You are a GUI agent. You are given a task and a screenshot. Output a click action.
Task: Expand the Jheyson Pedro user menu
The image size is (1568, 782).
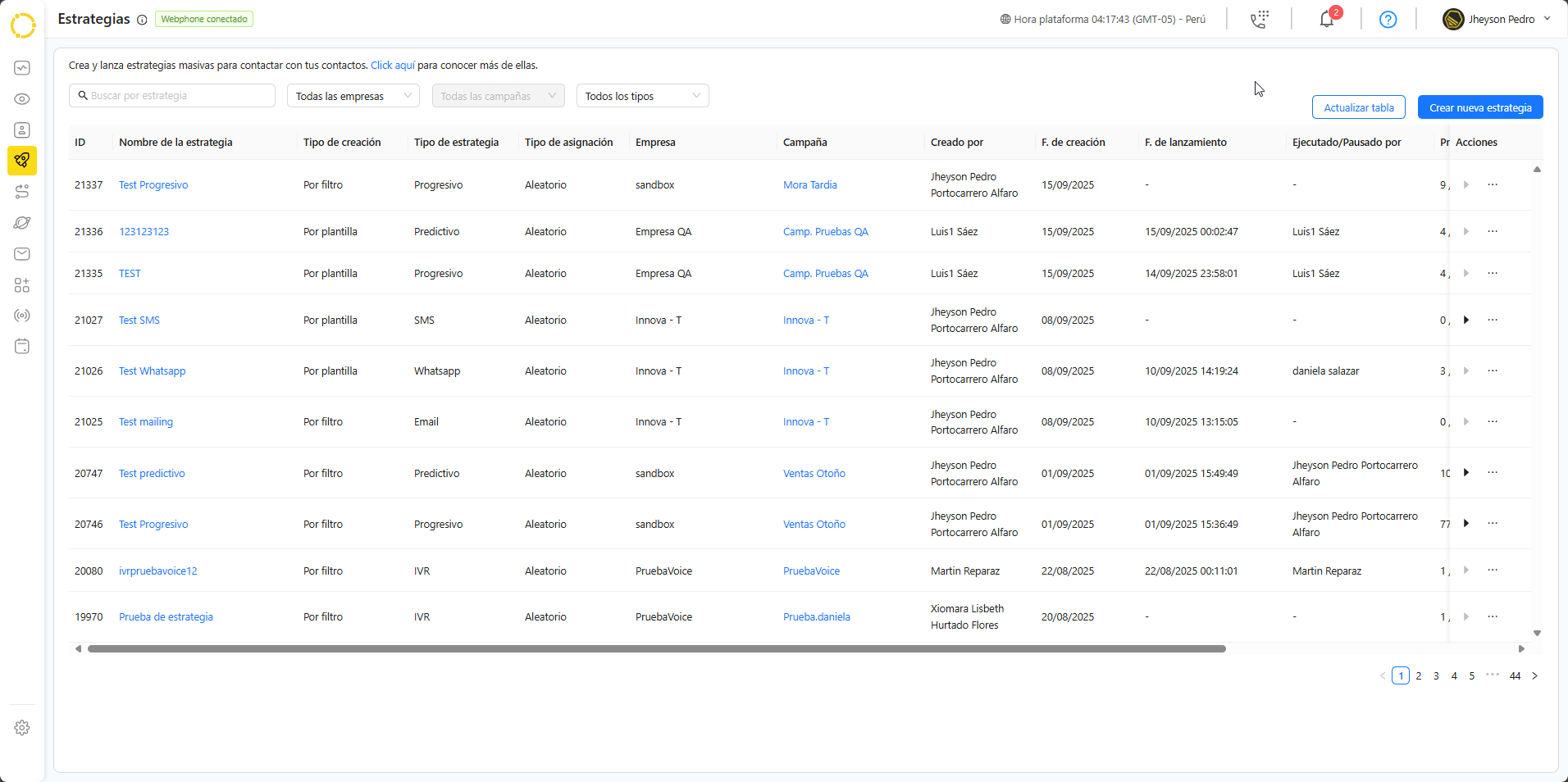1497,19
